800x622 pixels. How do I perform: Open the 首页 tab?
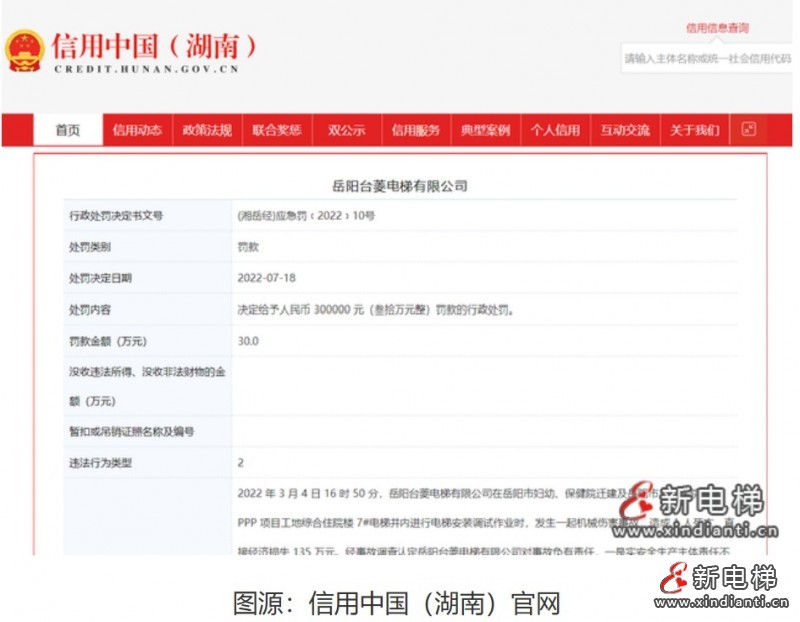coord(67,131)
